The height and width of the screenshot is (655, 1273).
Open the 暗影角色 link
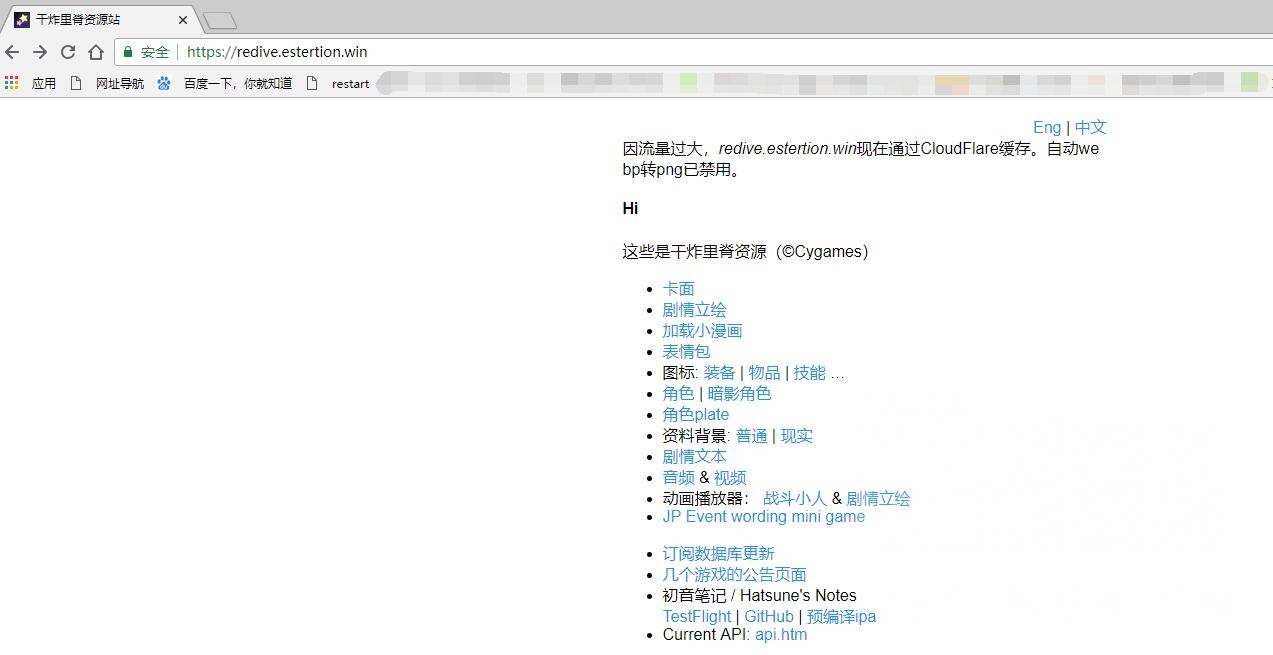tap(739, 394)
